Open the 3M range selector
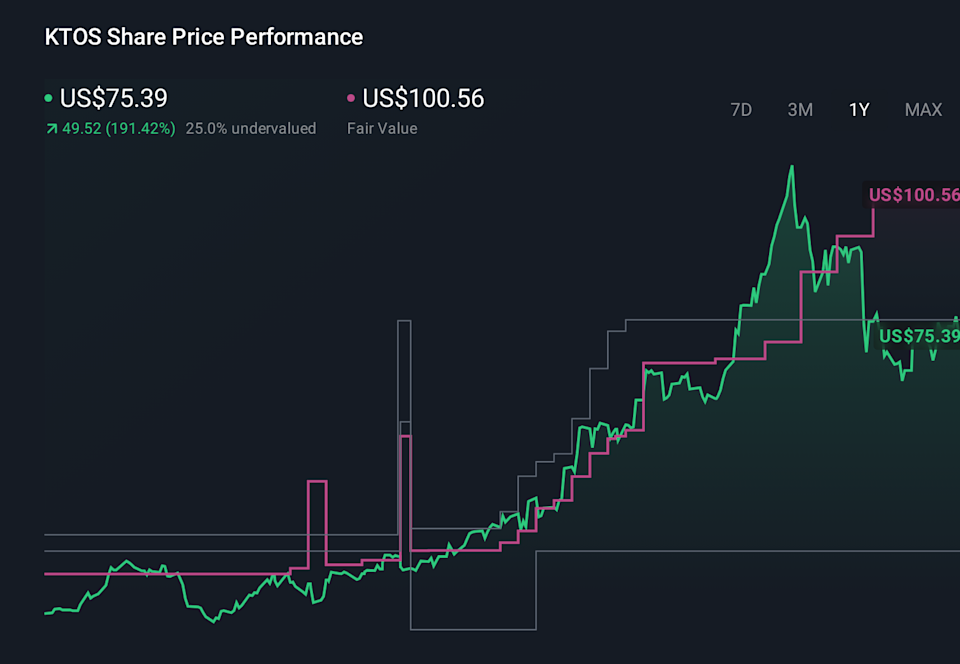 tap(800, 110)
